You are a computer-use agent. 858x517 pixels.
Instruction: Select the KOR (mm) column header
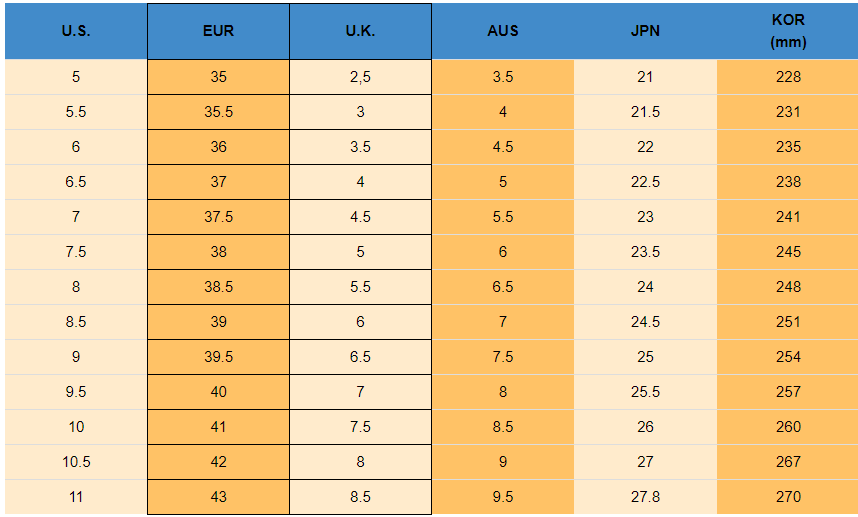point(788,31)
